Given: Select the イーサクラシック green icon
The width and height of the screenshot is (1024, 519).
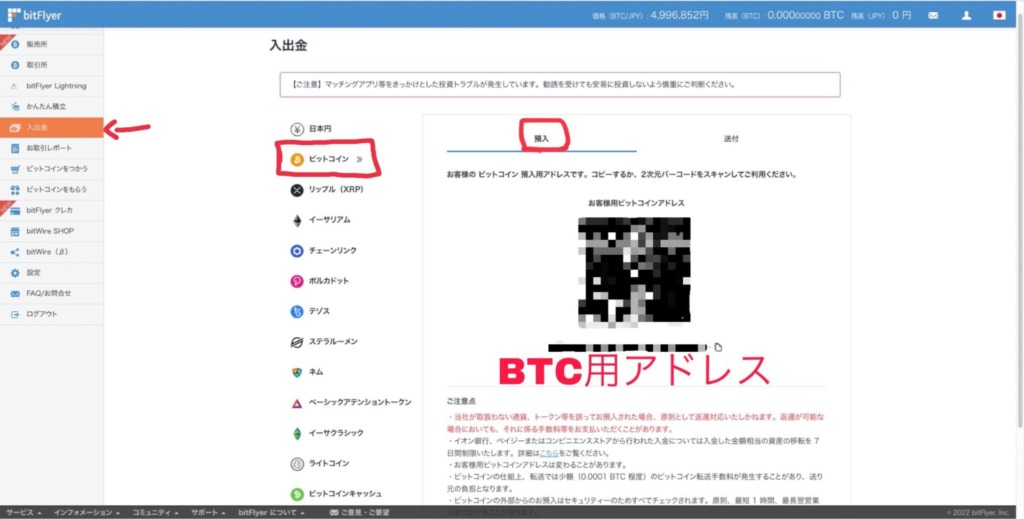Looking at the screenshot, I should (297, 433).
